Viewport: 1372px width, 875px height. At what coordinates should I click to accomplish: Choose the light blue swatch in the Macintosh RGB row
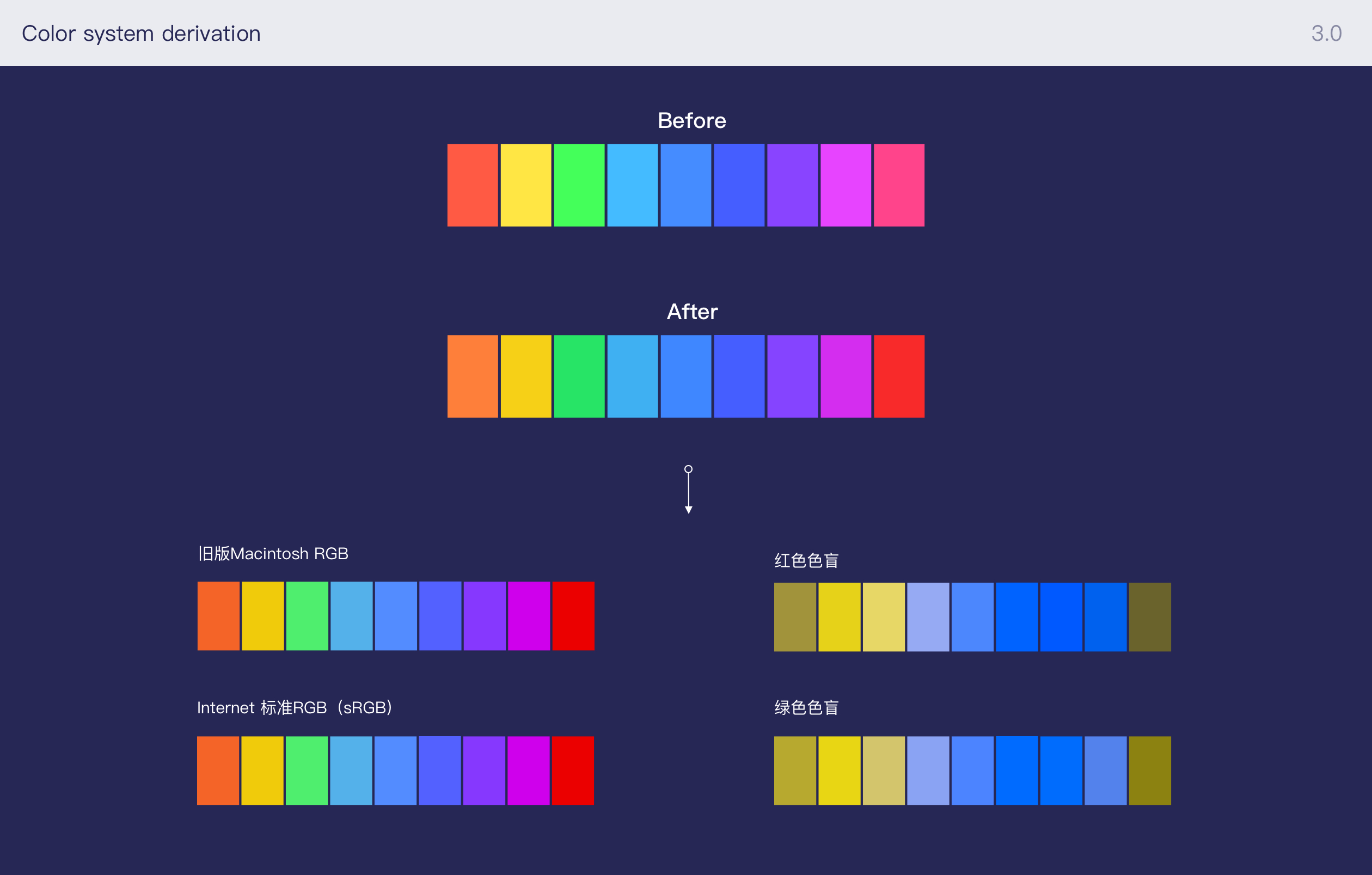click(x=352, y=616)
